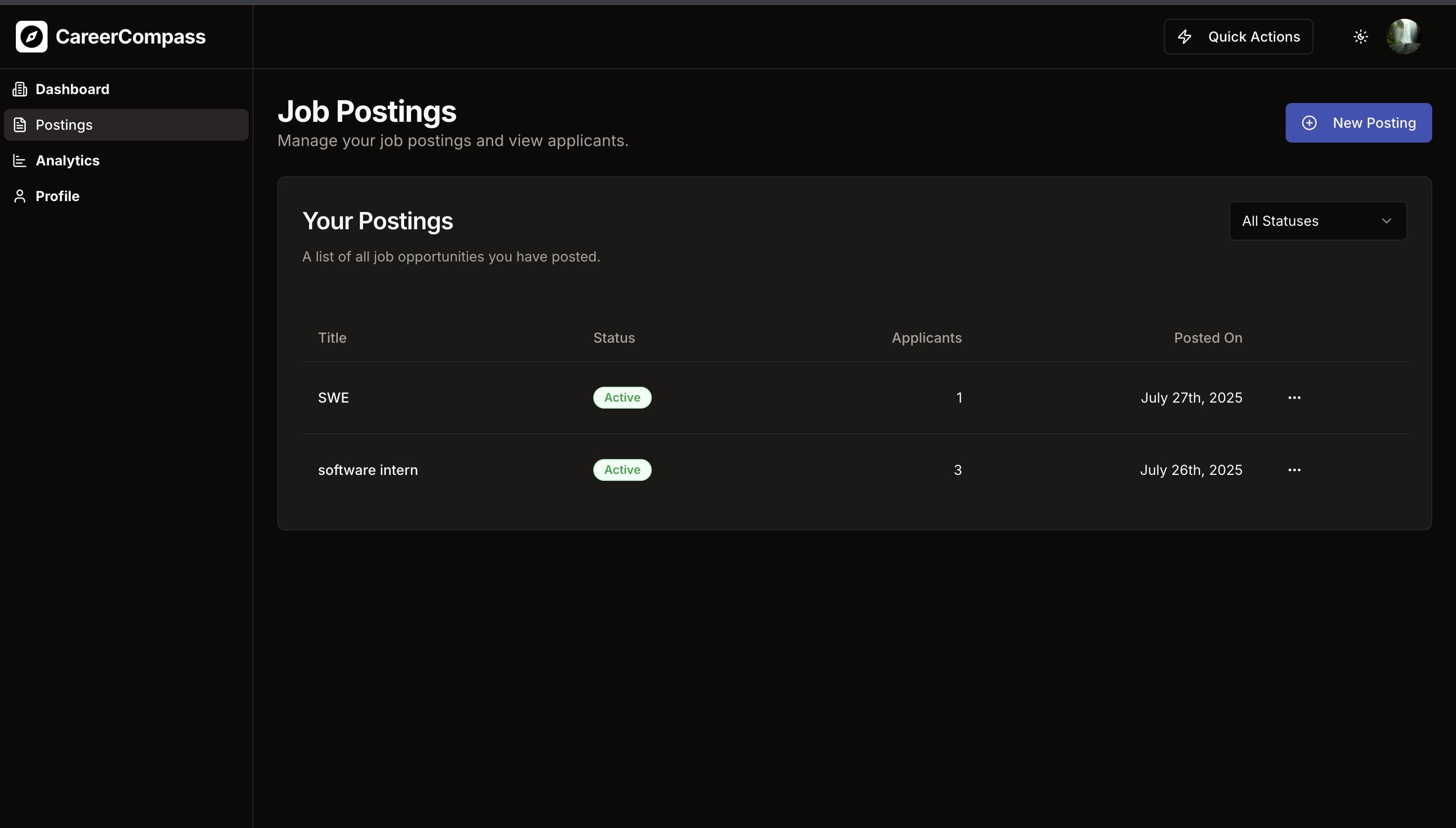Viewport: 1456px width, 828px height.
Task: Create a New Posting
Action: (1358, 123)
